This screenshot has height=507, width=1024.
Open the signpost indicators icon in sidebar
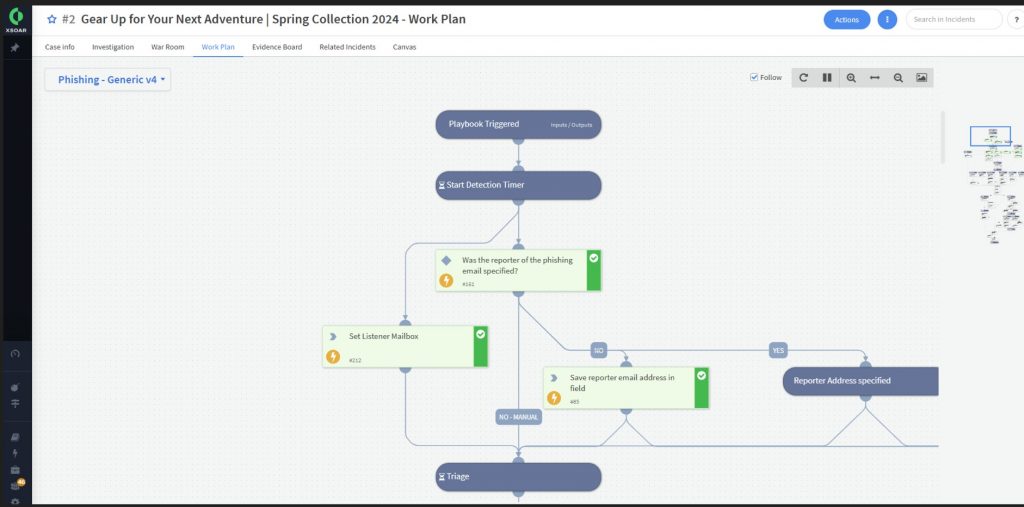tap(16, 404)
